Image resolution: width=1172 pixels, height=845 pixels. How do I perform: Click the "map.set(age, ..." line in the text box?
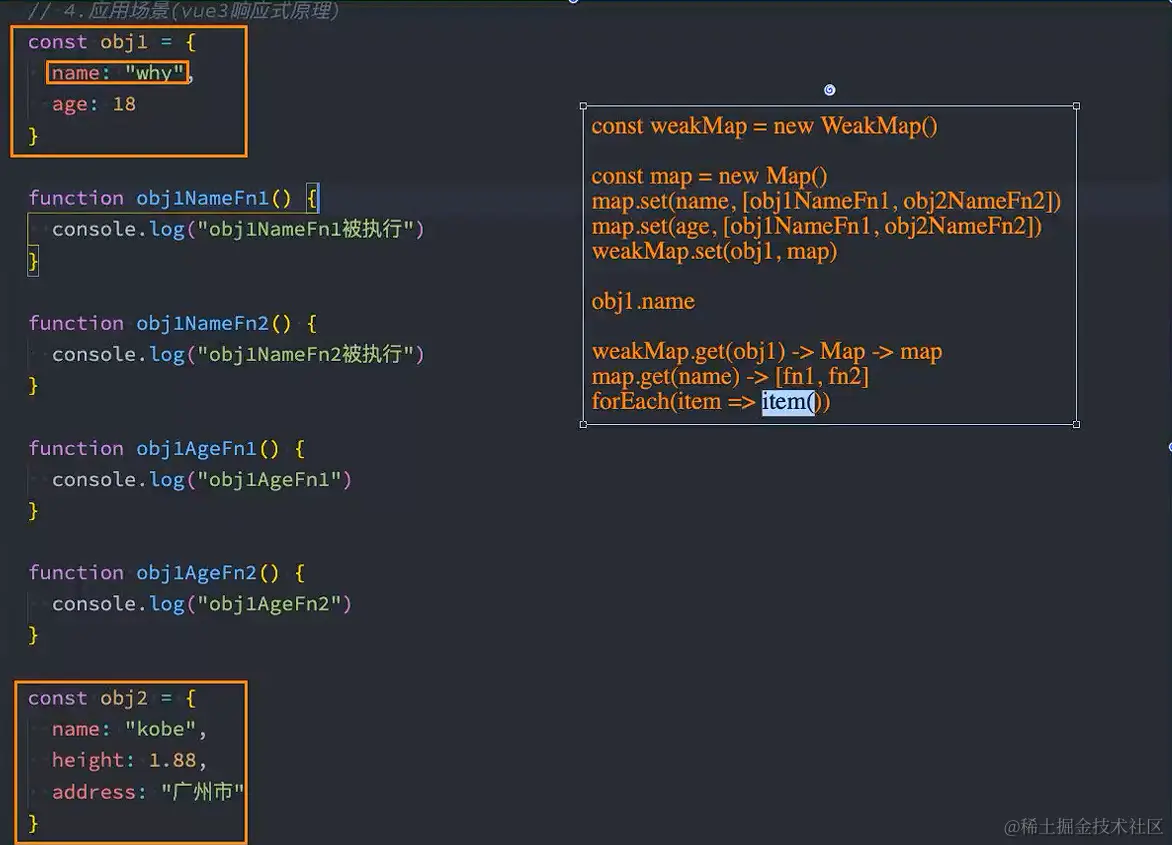pyautogui.click(x=816, y=226)
